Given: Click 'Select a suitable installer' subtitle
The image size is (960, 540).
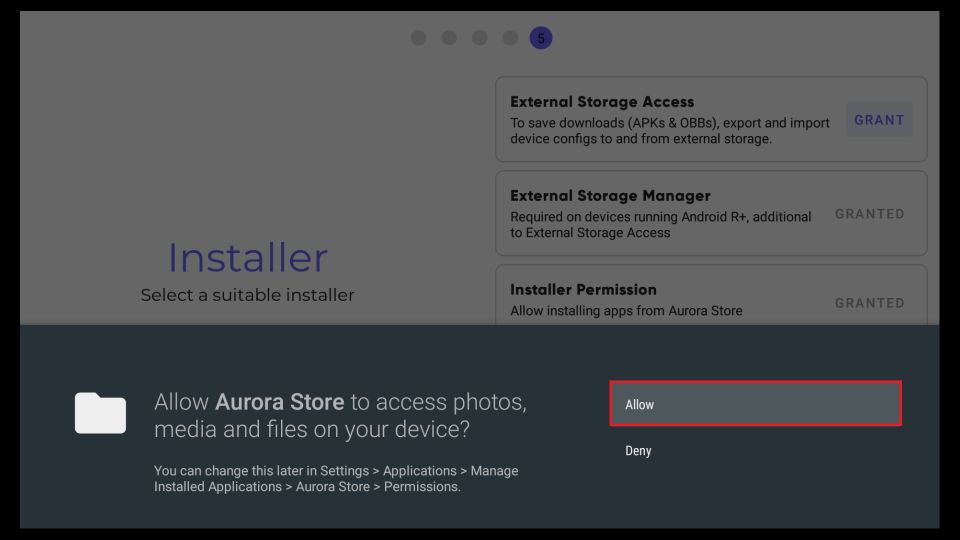Looking at the screenshot, I should [x=247, y=295].
